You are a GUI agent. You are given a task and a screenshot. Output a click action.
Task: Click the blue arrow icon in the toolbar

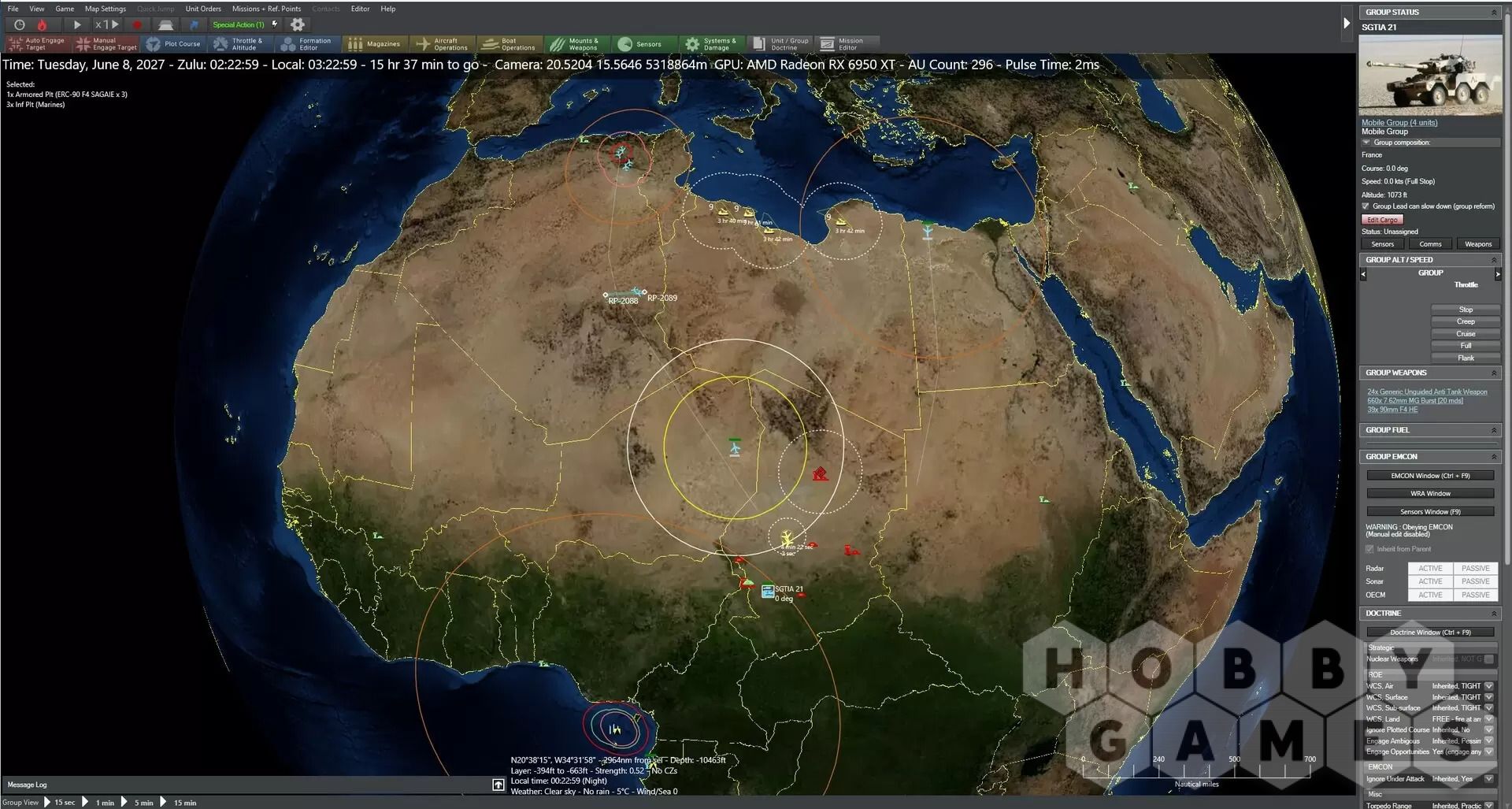[194, 25]
